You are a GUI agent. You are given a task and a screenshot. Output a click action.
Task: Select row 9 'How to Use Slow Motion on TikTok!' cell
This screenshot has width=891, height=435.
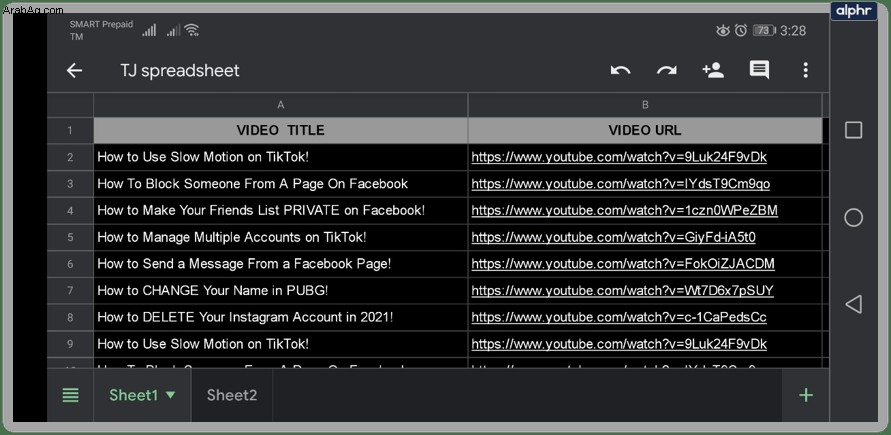pyautogui.click(x=281, y=344)
